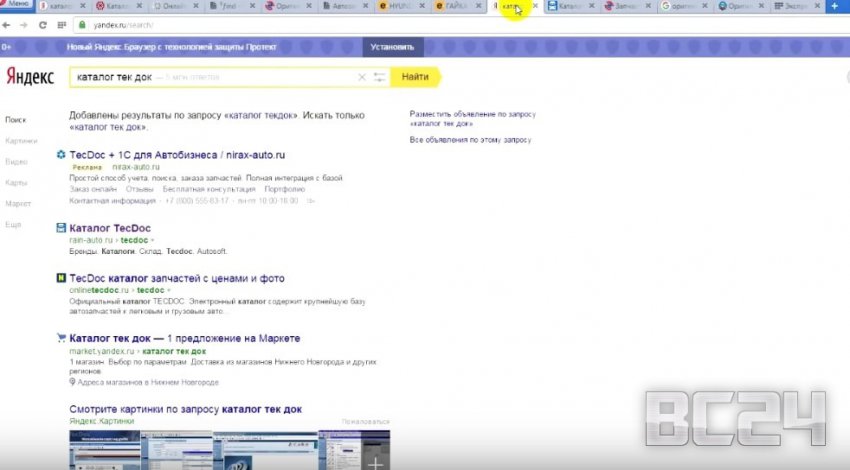Clear the search query with X icon
The image size is (850, 470).
pyautogui.click(x=362, y=77)
